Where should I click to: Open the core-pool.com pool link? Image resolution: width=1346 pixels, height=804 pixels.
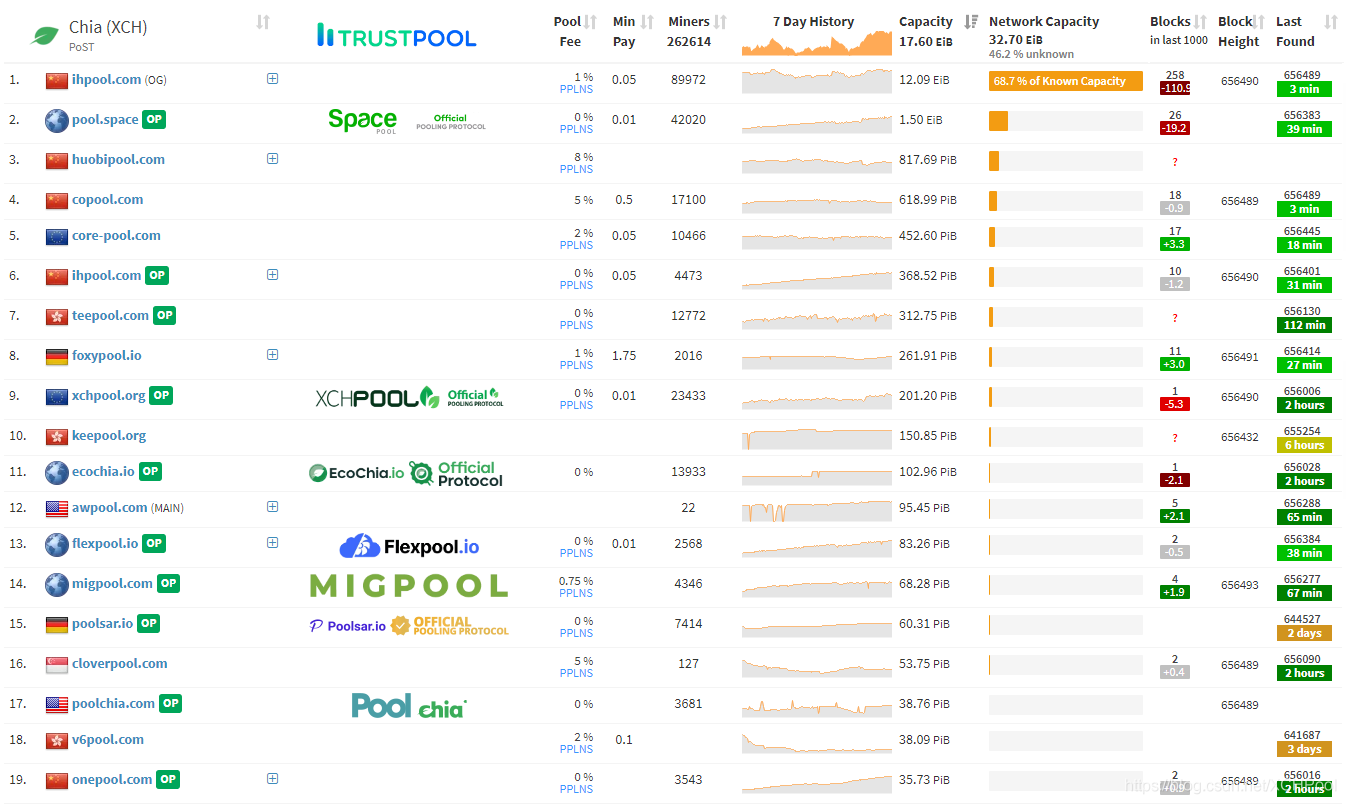tap(116, 235)
